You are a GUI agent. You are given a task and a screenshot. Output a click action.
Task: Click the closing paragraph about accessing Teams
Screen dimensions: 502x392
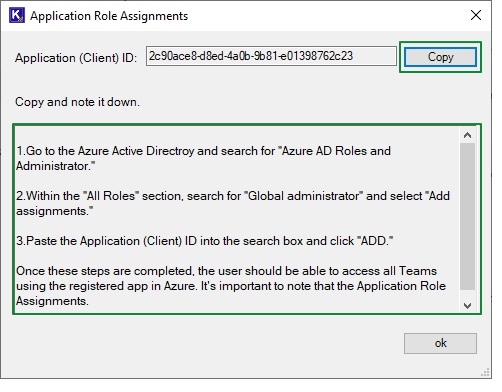tap(231, 286)
